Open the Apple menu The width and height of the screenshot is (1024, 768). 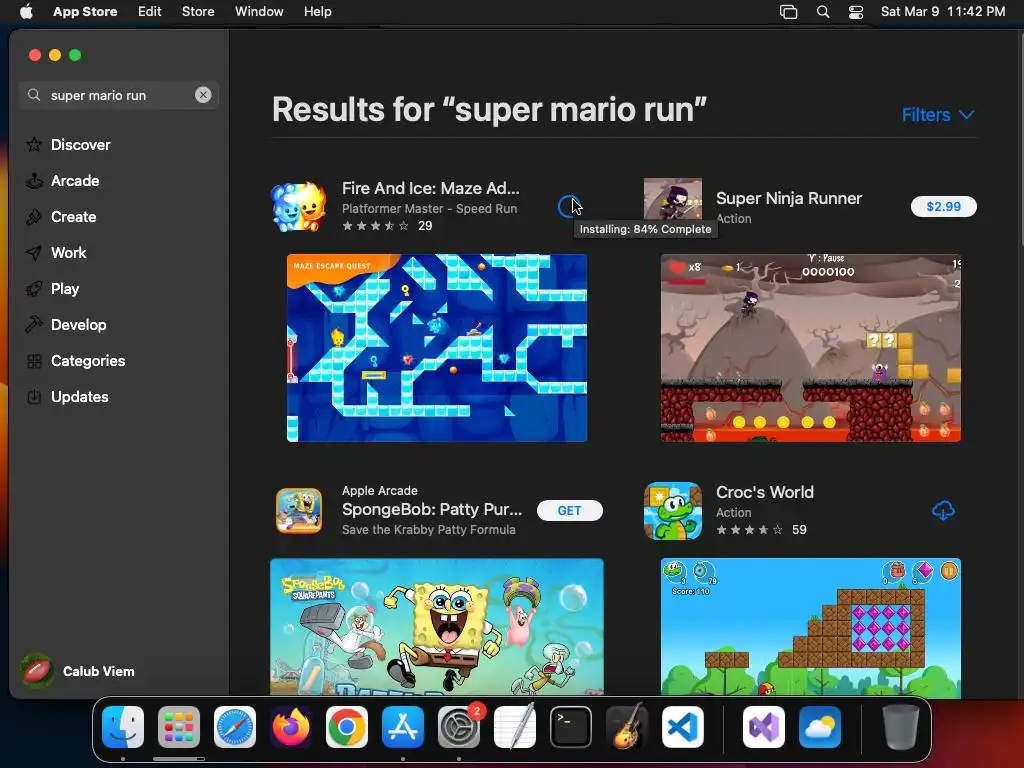26,12
